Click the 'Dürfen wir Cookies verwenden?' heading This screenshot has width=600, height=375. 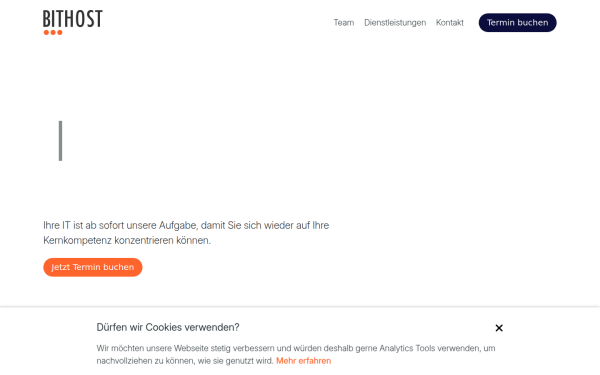[x=168, y=328]
